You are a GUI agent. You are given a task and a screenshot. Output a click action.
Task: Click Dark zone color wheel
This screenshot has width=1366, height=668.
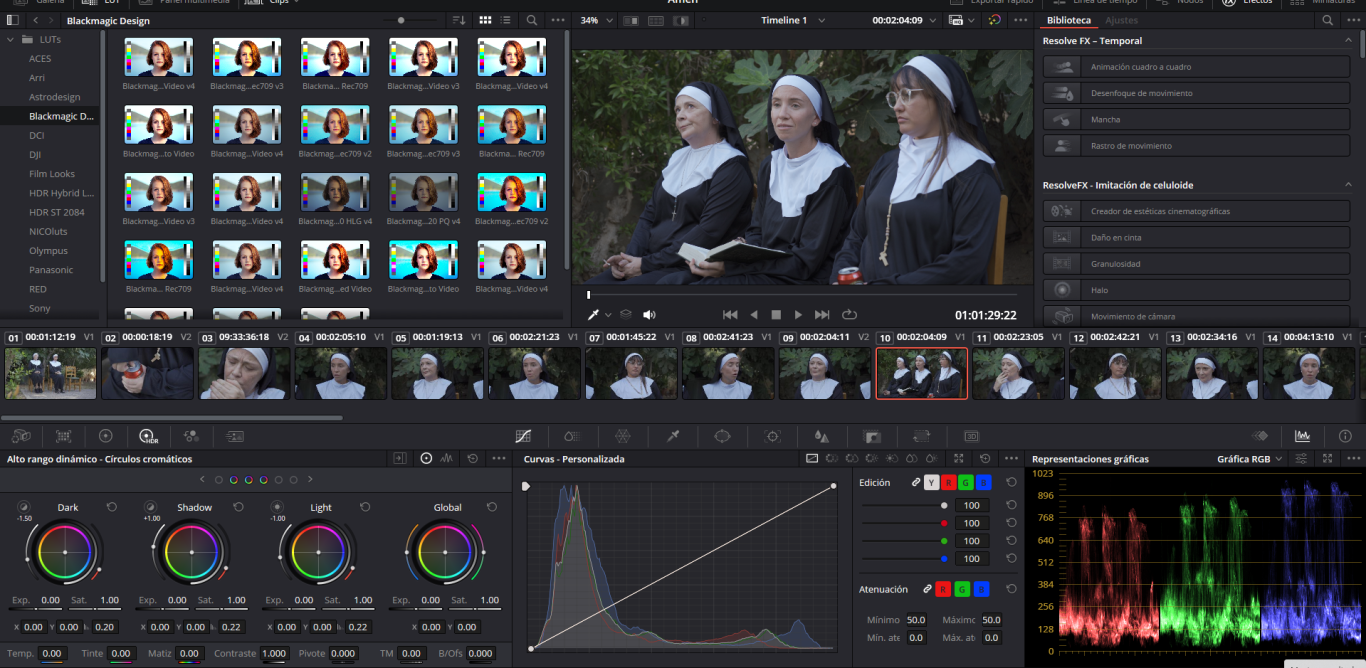point(66,553)
